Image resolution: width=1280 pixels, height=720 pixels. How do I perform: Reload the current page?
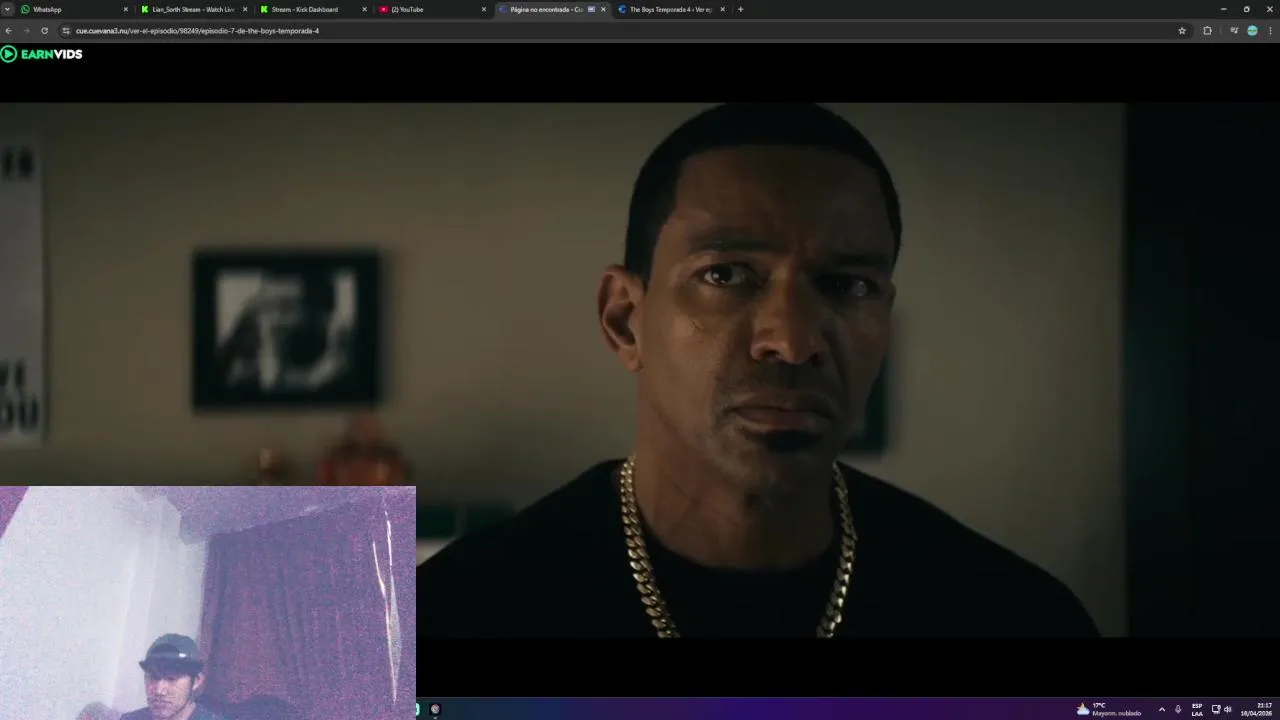click(44, 31)
